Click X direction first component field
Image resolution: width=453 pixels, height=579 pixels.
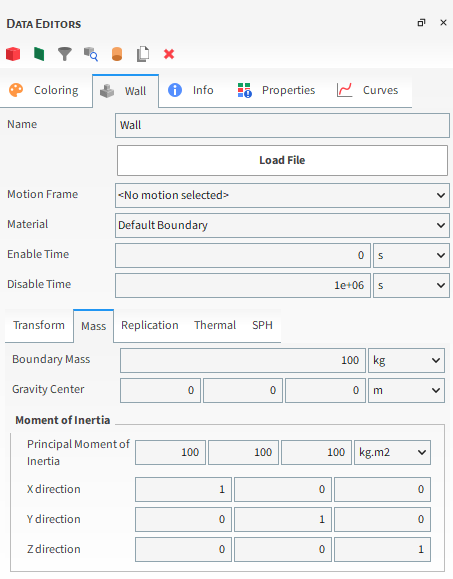point(183,490)
